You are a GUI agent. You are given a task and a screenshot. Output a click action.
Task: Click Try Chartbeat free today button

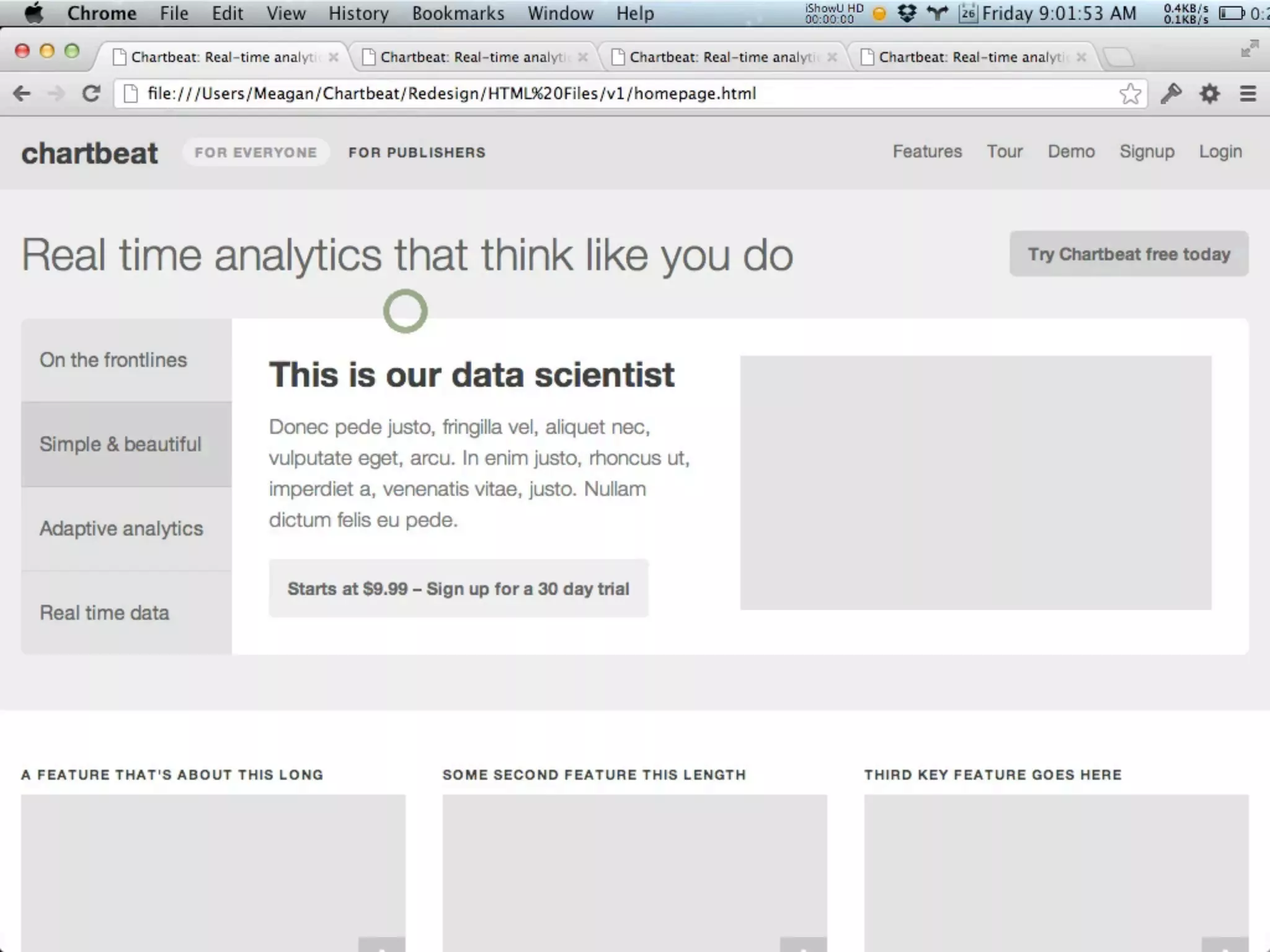click(x=1129, y=254)
